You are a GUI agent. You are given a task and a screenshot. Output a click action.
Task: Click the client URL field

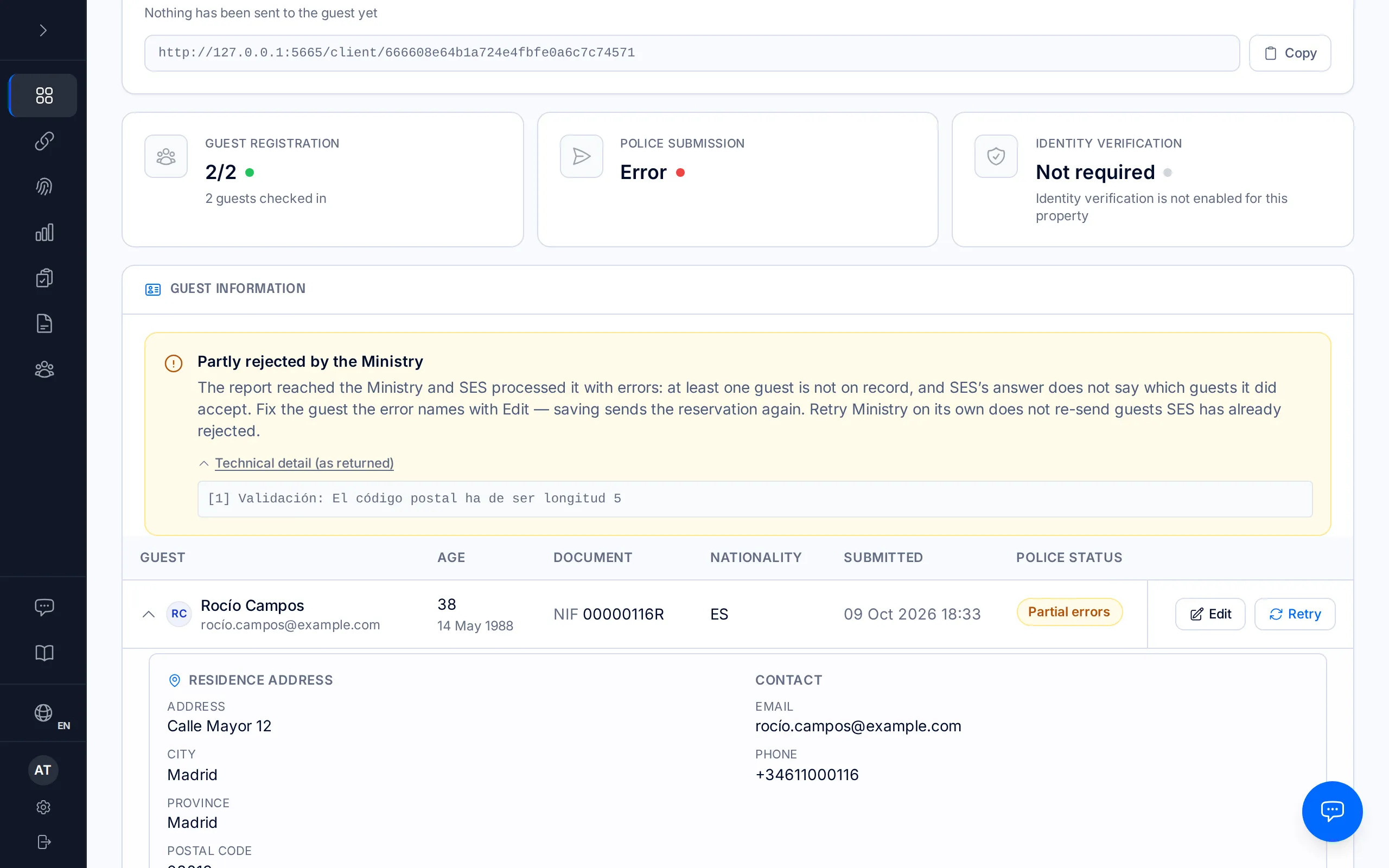pyautogui.click(x=692, y=53)
